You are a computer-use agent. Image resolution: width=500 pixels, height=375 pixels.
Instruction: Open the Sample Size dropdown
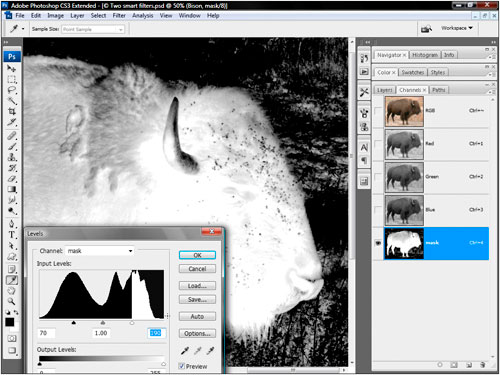coord(93,29)
